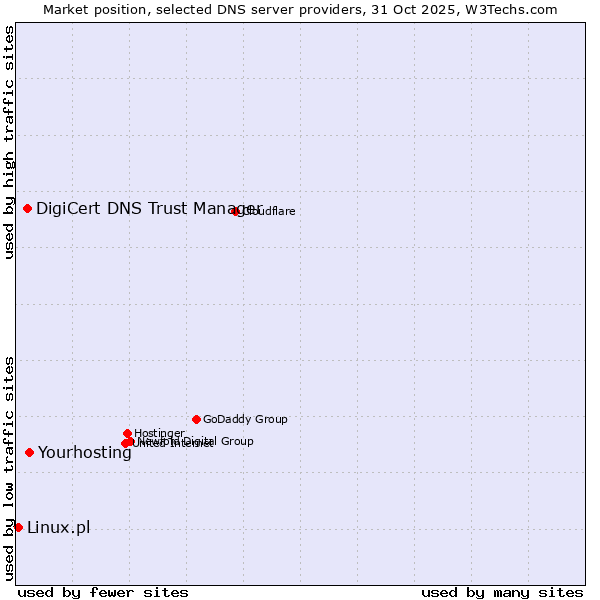
Task: Click the Linux.pl label text
Action: click(58, 528)
